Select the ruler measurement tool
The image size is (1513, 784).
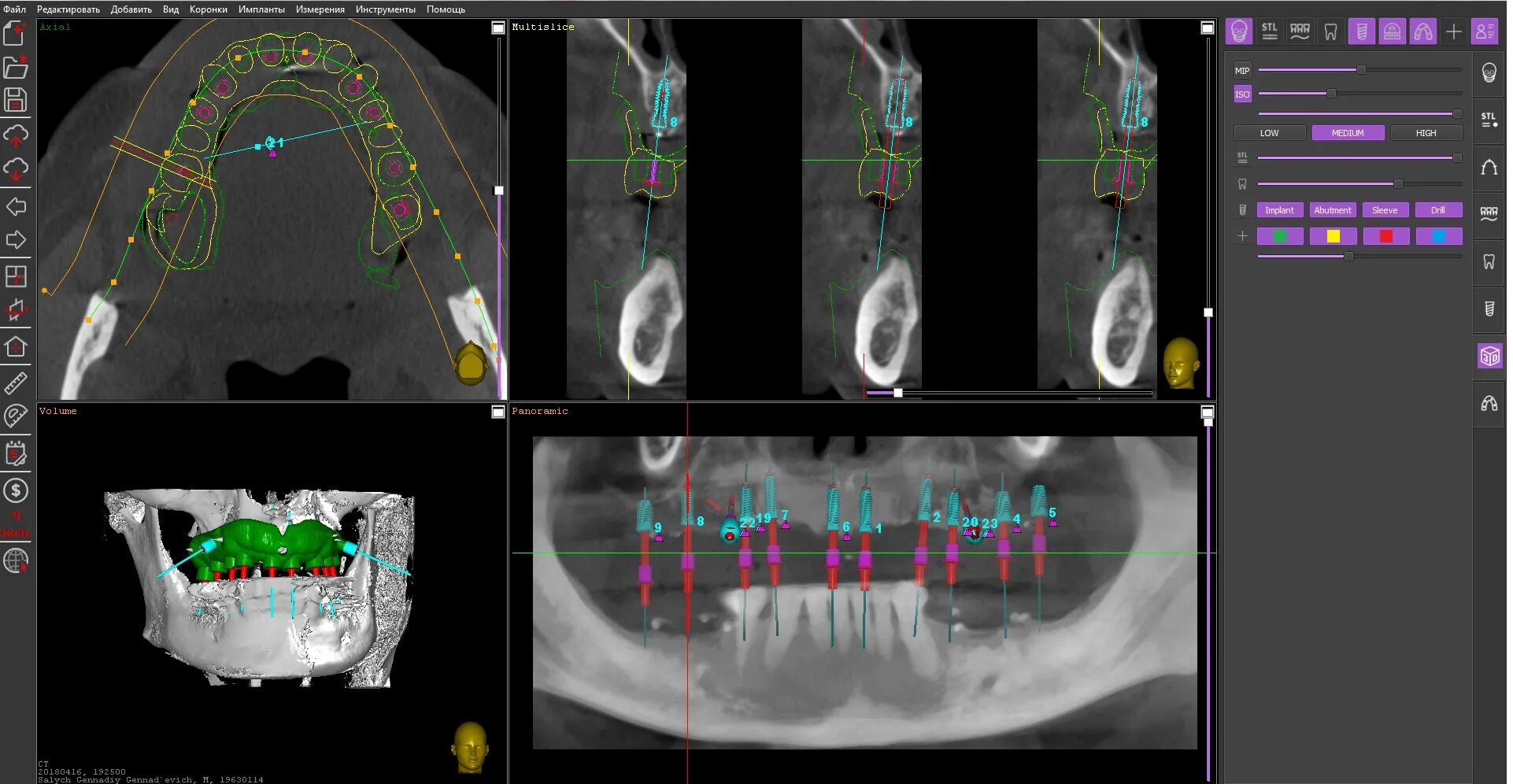[16, 383]
